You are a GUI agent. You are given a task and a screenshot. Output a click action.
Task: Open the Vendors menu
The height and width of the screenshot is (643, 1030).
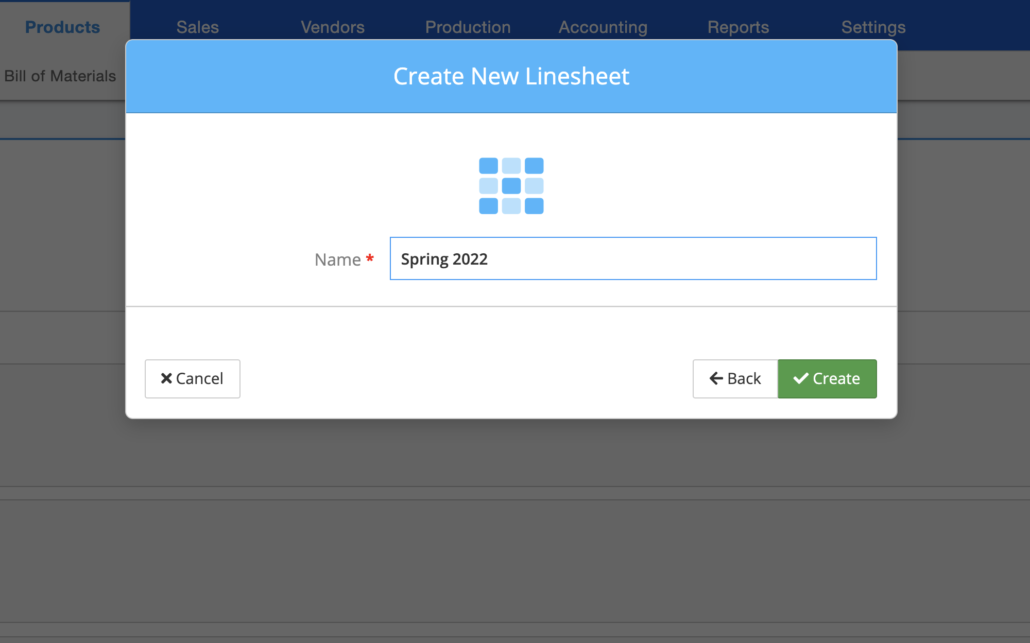[x=332, y=27]
